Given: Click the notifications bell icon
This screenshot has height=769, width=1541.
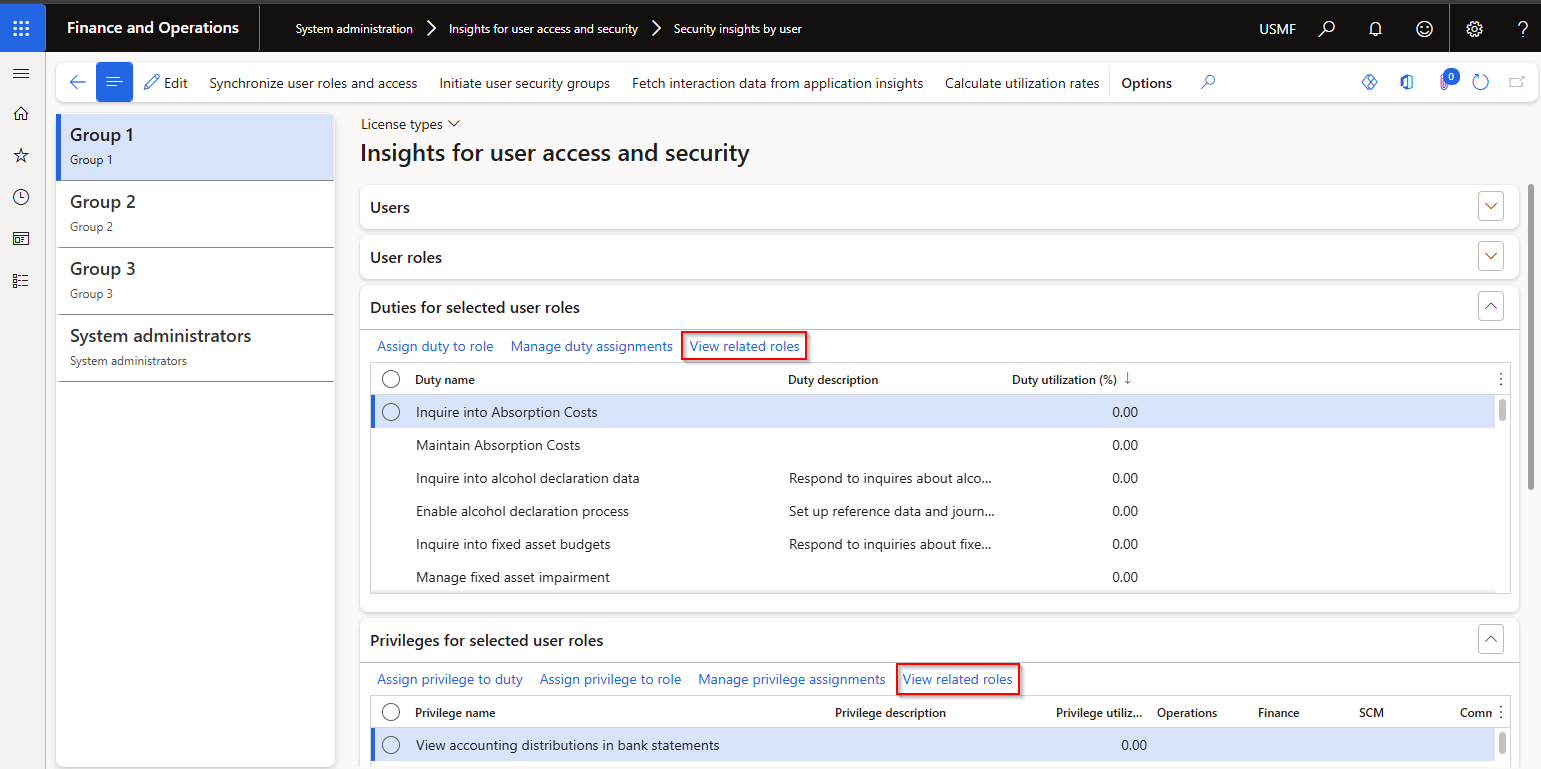Looking at the screenshot, I should [x=1375, y=29].
